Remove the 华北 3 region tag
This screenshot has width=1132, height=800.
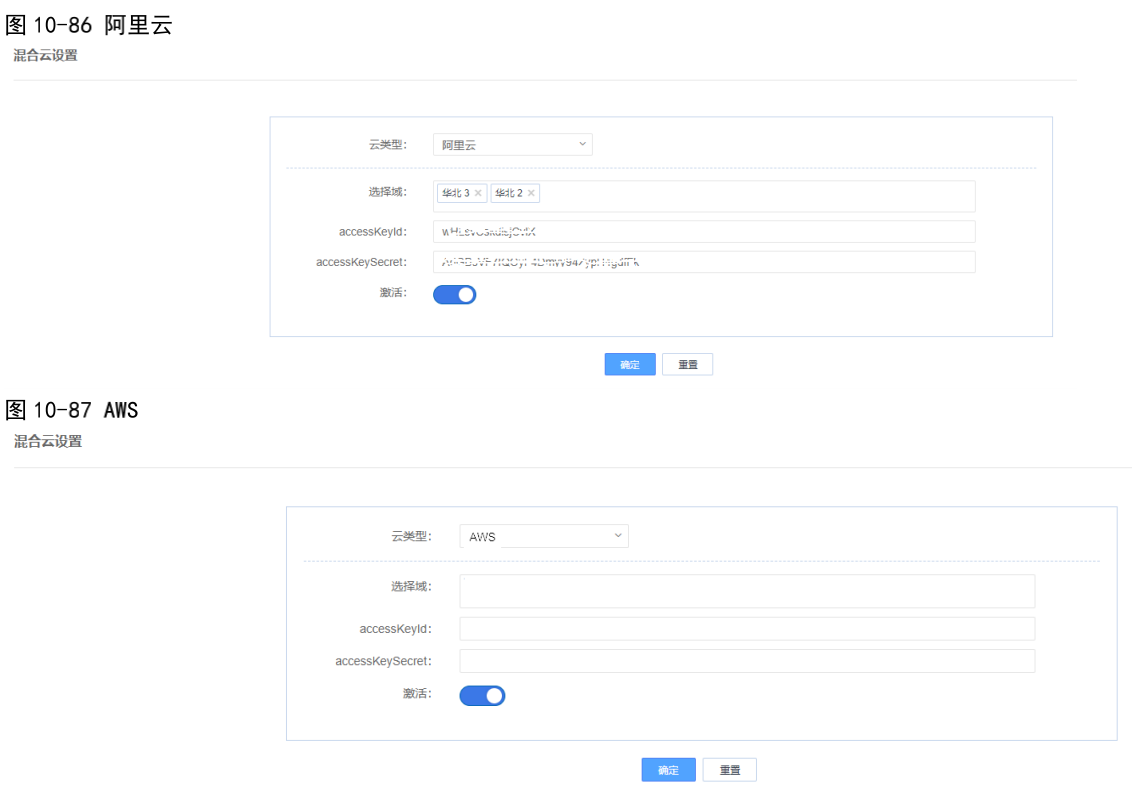[478, 193]
